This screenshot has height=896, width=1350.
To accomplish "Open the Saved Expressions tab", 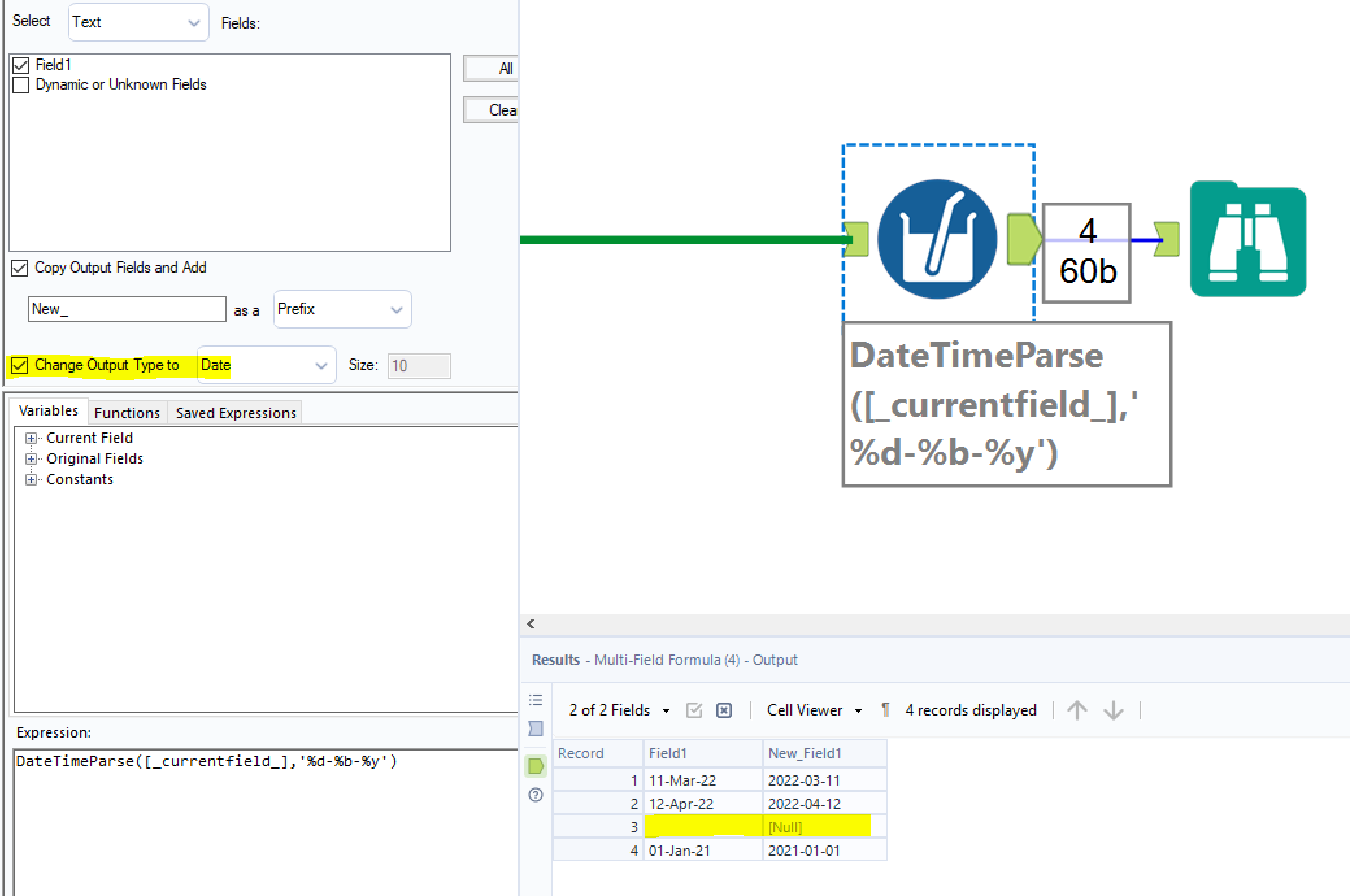I will pyautogui.click(x=234, y=412).
